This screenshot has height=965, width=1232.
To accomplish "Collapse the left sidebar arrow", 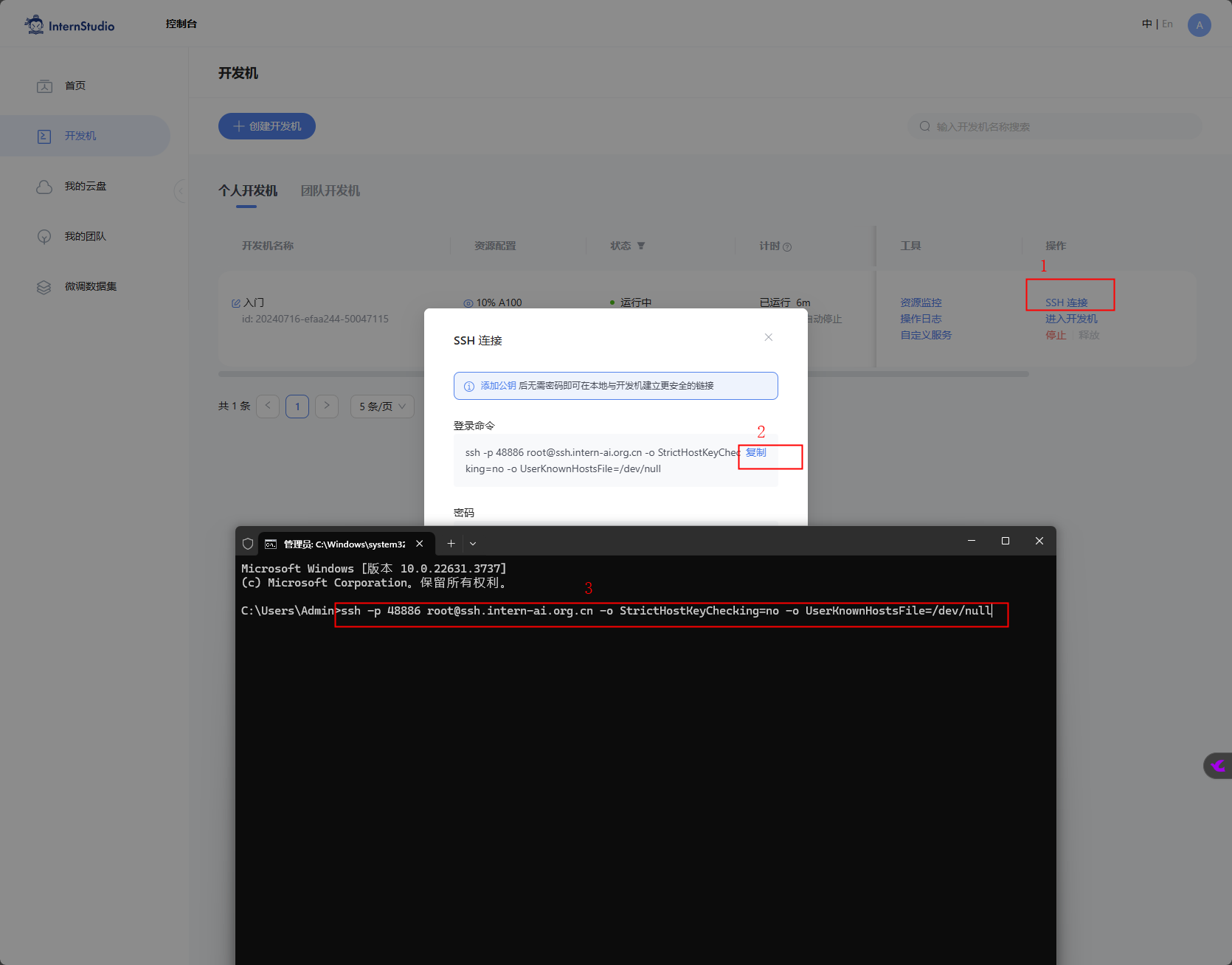I will point(180,191).
